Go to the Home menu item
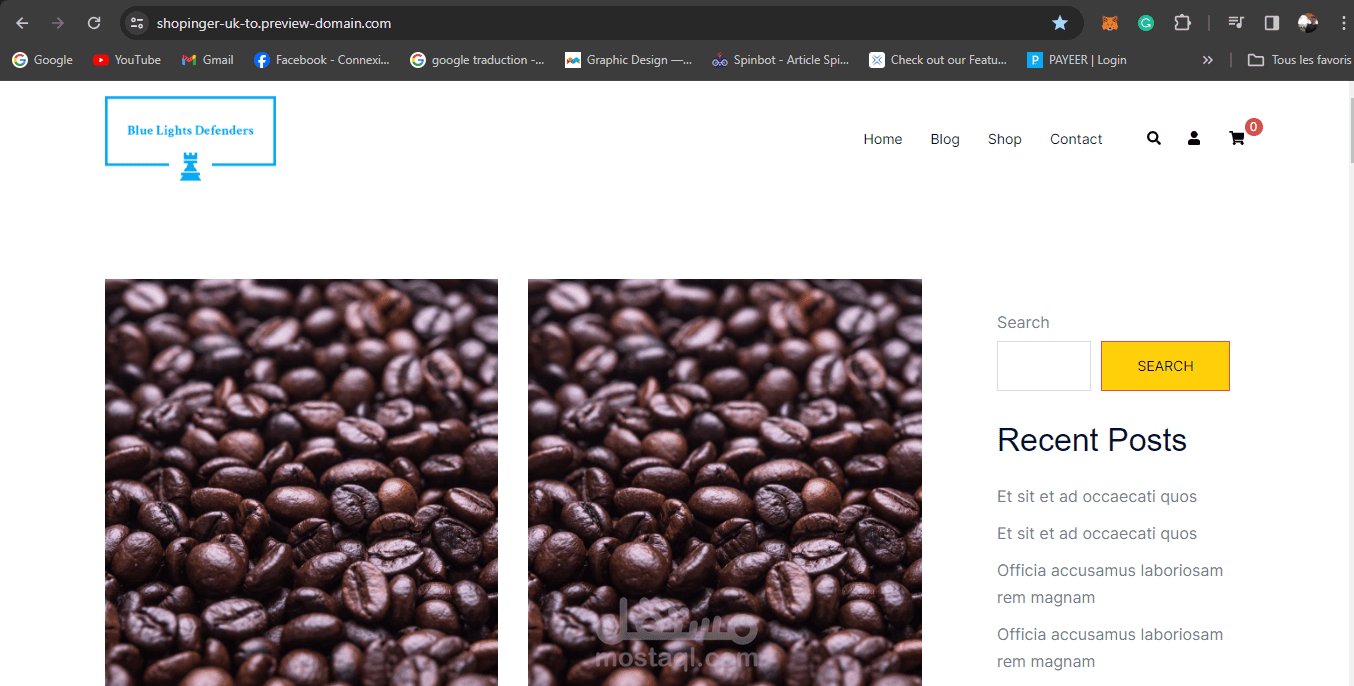 [883, 139]
